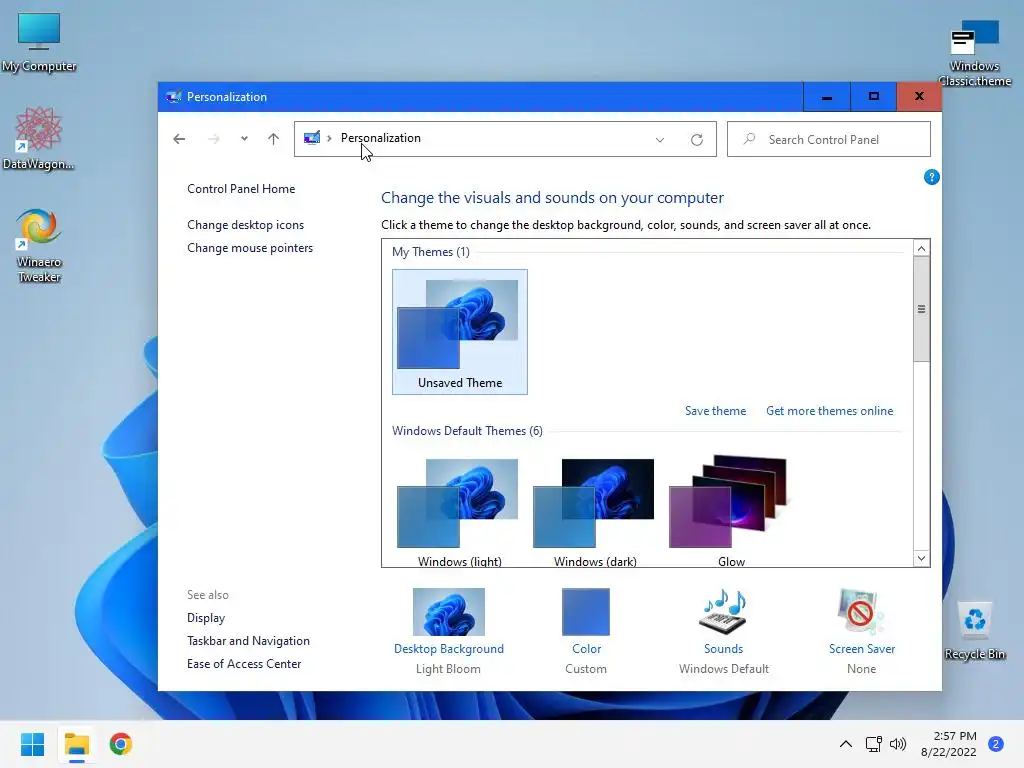Screen dimensions: 1024x768
Task: Open the clock showing 2:57 PM
Action: tap(949, 744)
